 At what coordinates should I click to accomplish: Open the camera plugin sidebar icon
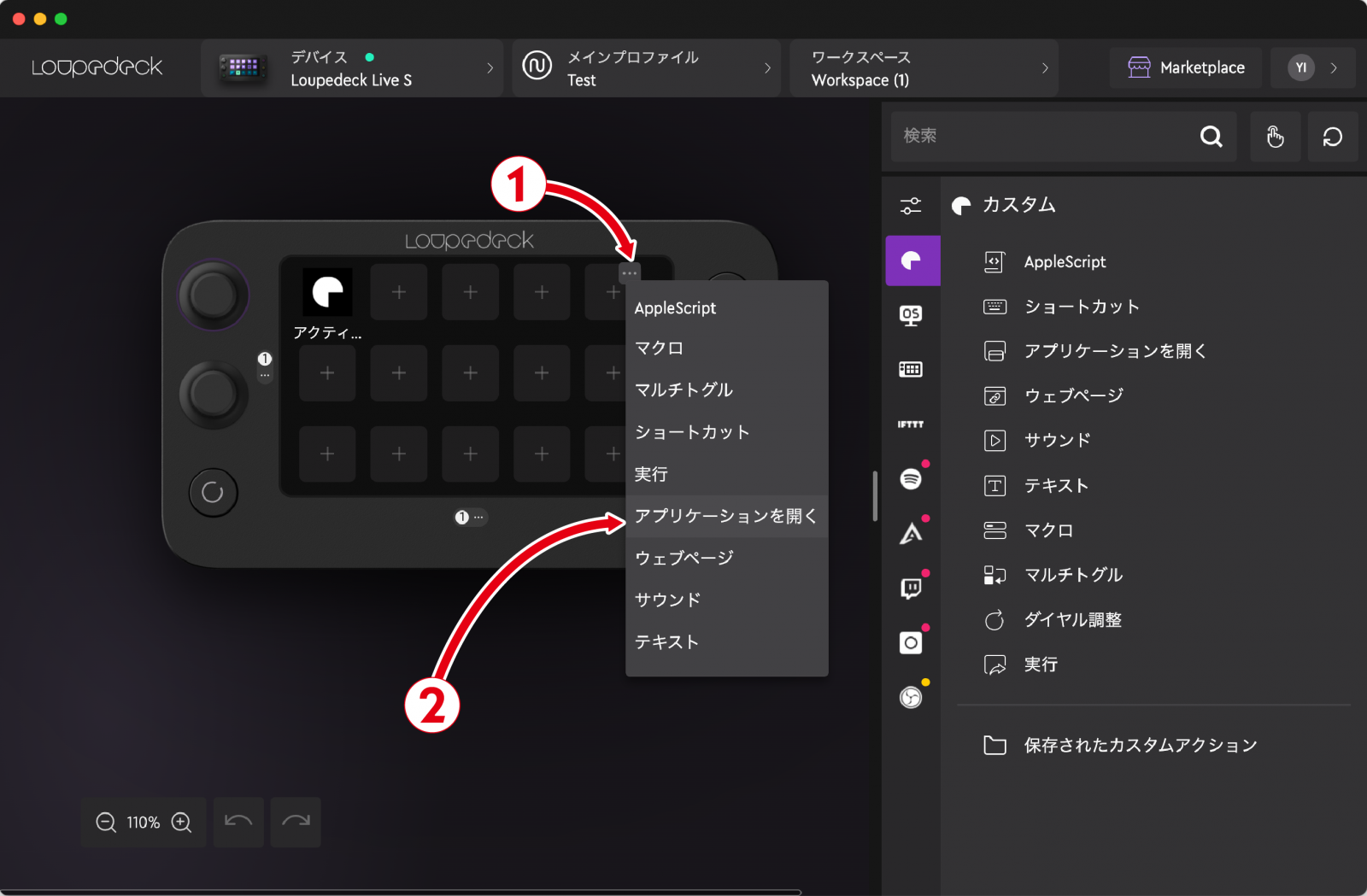[911, 642]
